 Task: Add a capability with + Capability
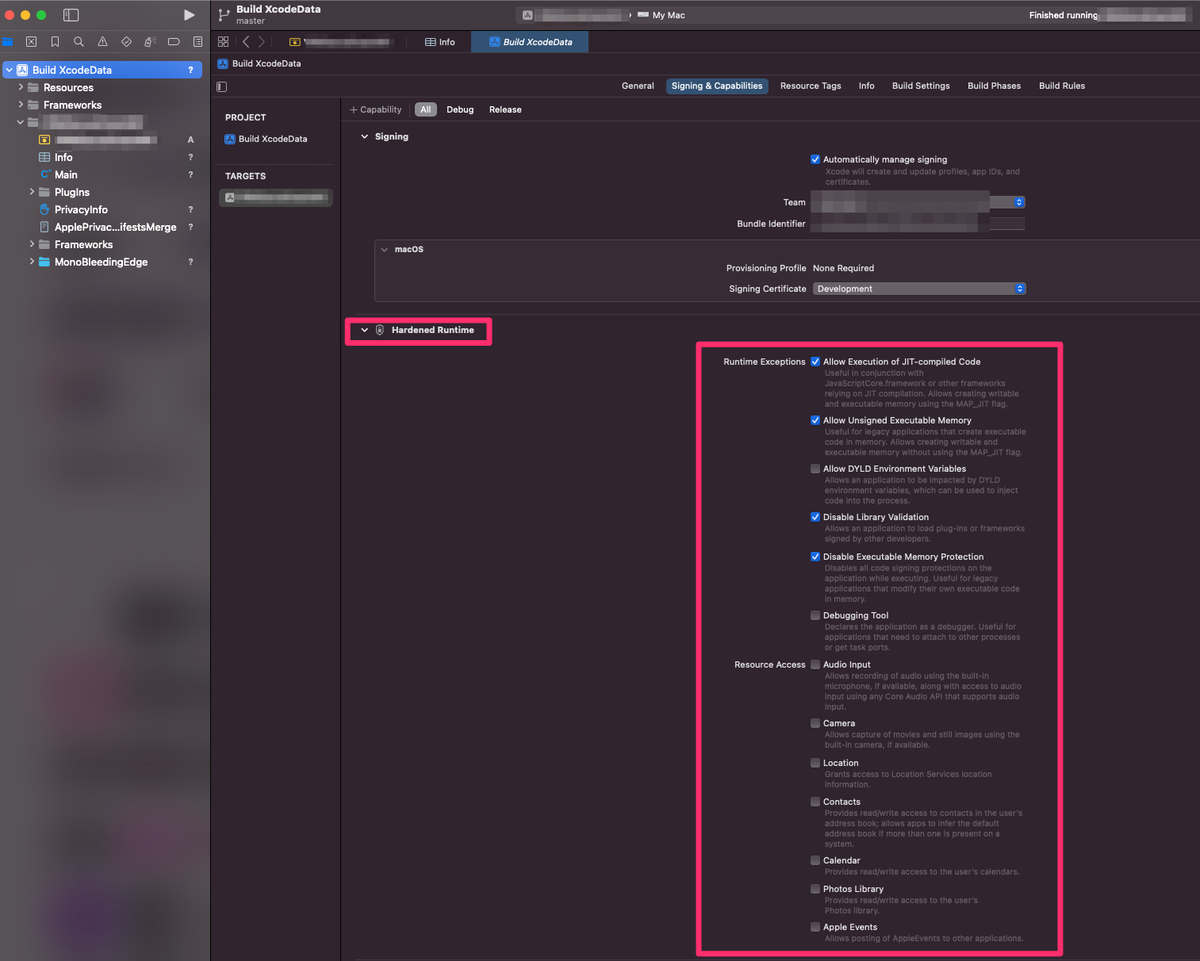coord(375,110)
